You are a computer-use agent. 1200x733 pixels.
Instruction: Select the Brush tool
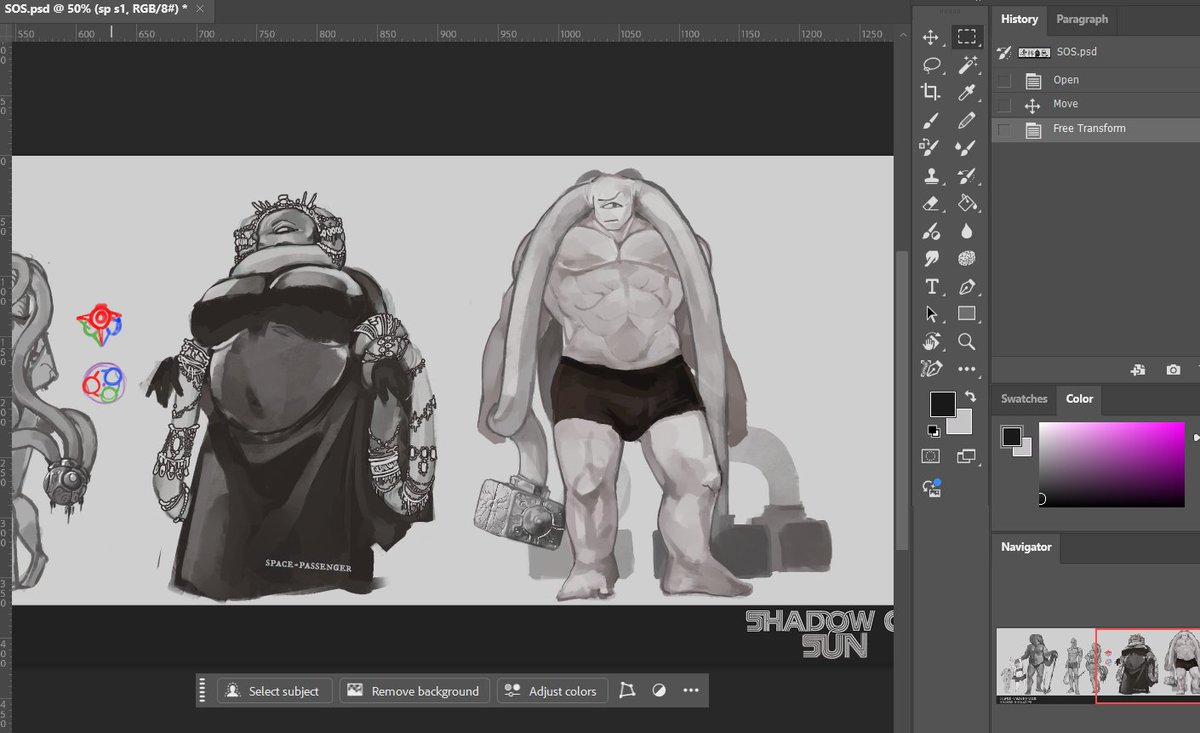(x=931, y=121)
